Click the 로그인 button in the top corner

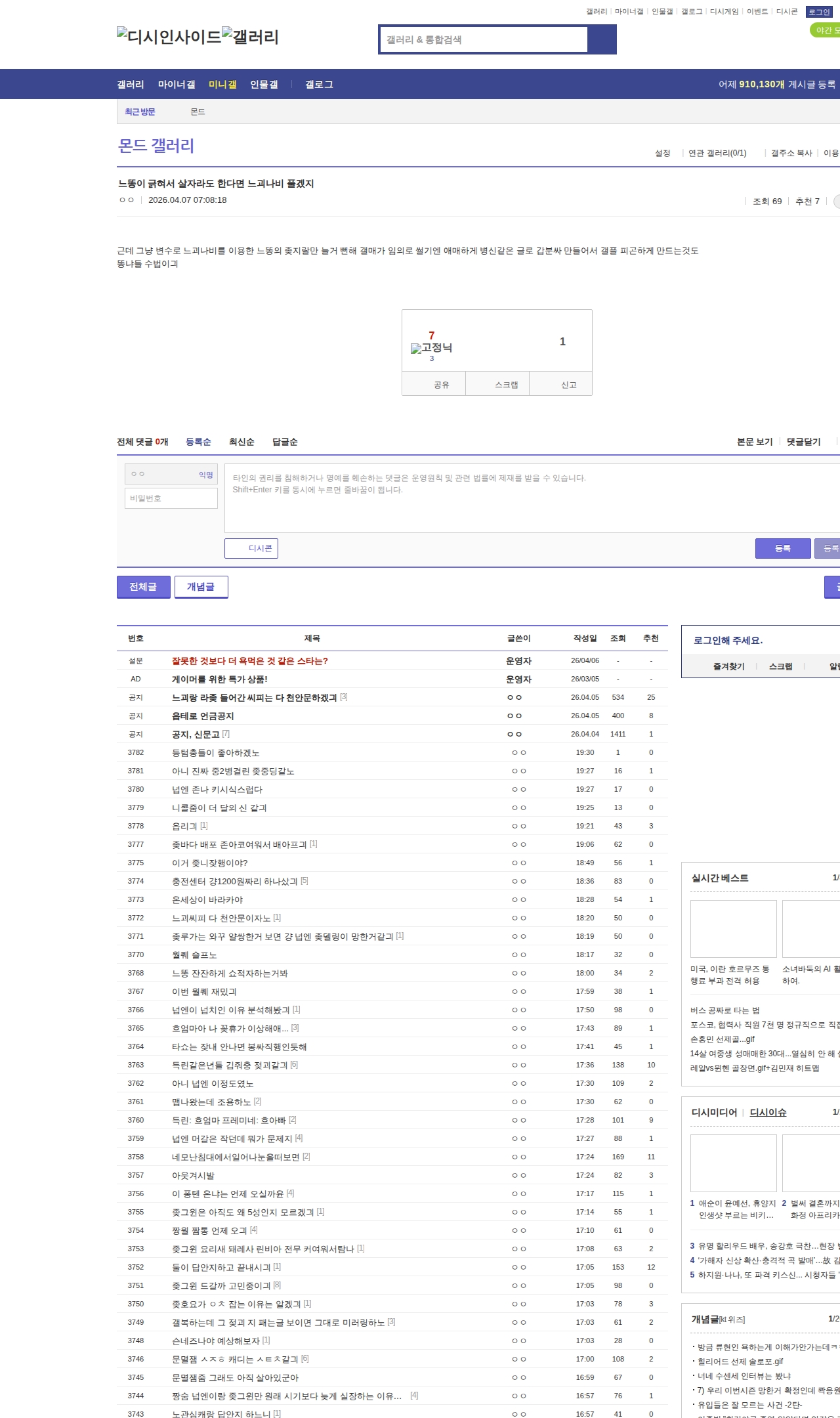(819, 12)
